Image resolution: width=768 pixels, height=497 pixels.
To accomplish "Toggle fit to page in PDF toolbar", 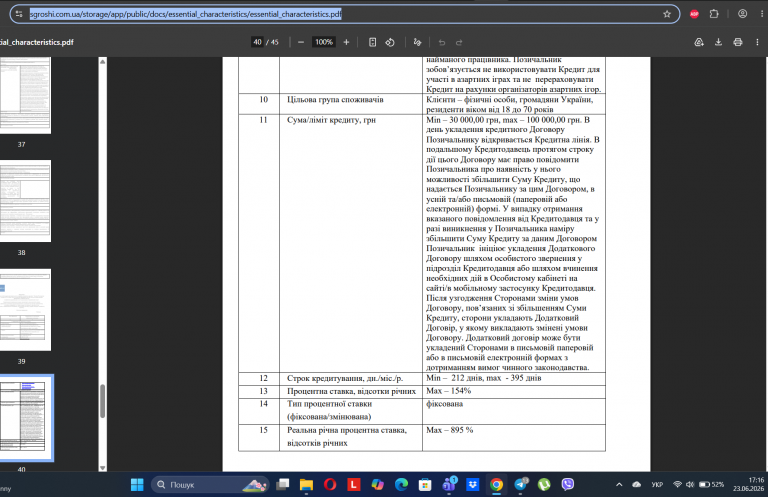I will 372,42.
